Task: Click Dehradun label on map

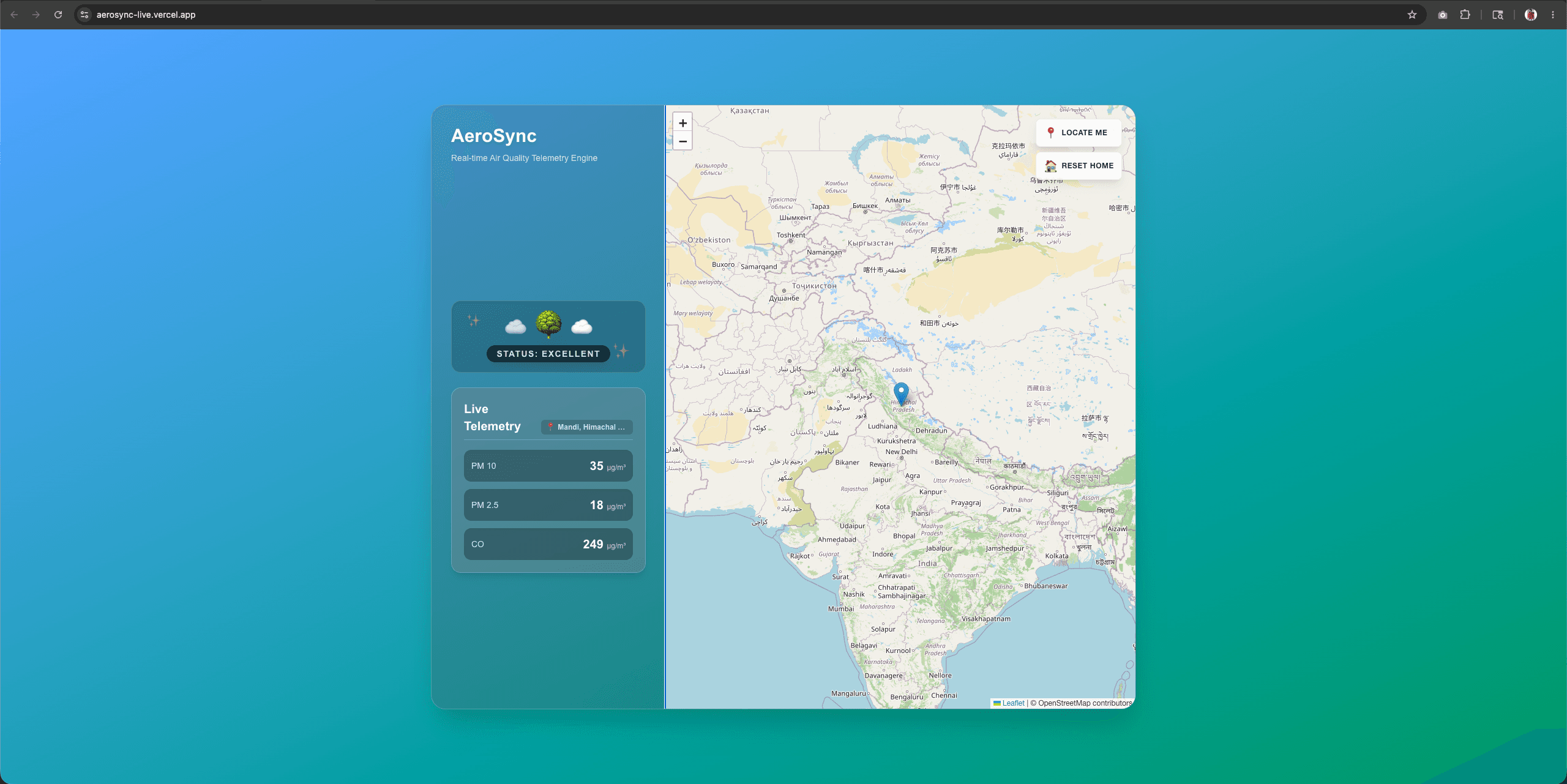Action: point(931,430)
